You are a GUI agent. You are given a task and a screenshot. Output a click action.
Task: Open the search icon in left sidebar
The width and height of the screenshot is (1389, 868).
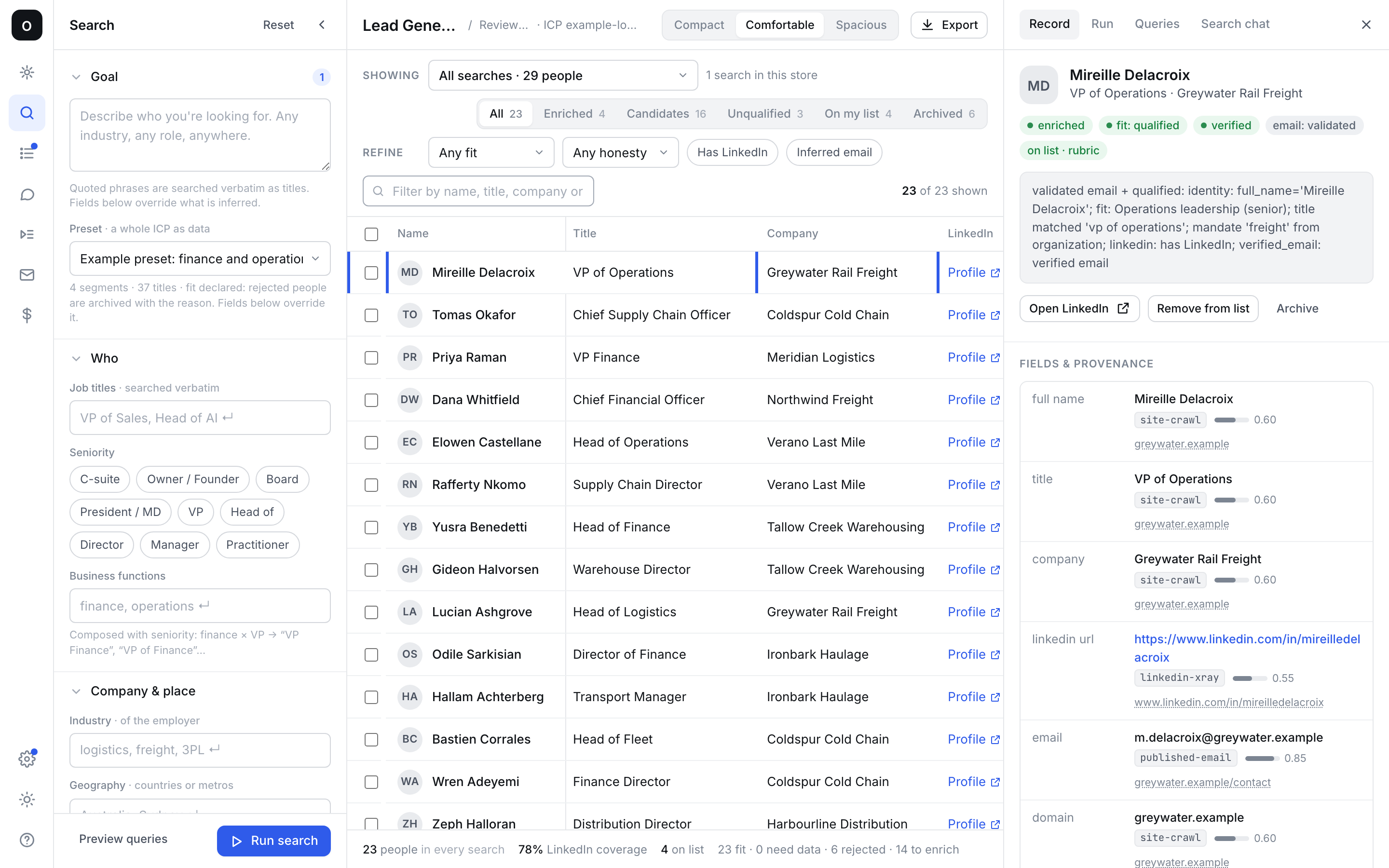(x=27, y=112)
